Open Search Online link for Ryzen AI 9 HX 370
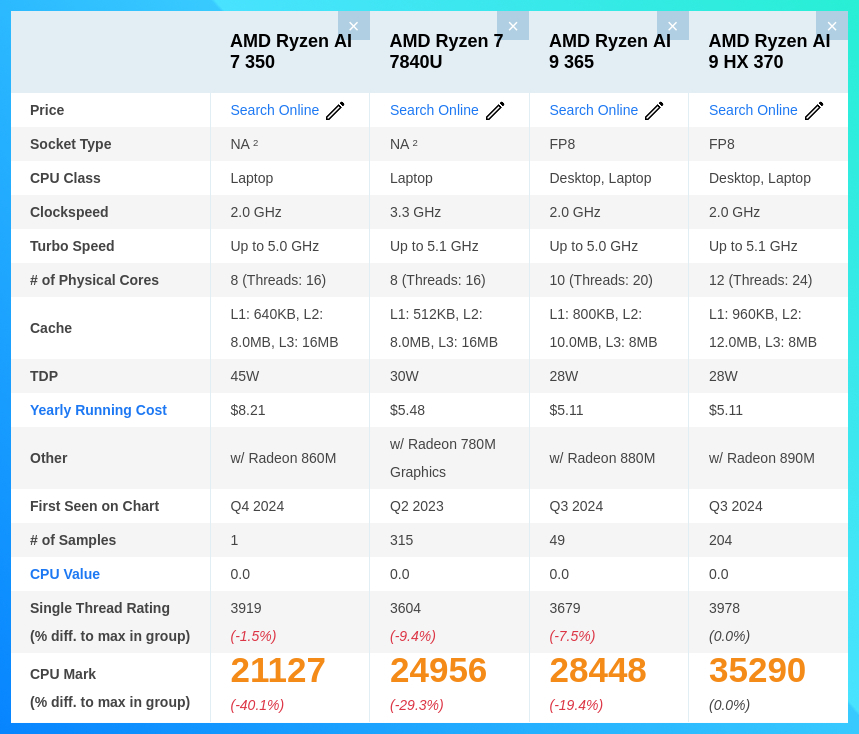859x734 pixels. click(x=753, y=110)
